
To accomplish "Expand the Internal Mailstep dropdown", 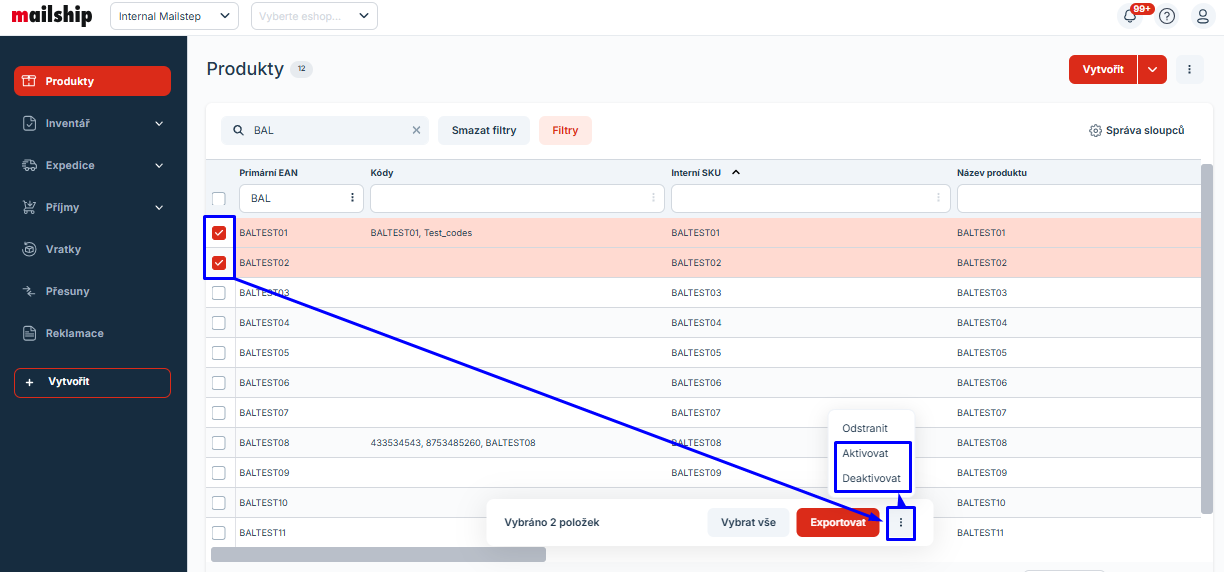I will 174,16.
